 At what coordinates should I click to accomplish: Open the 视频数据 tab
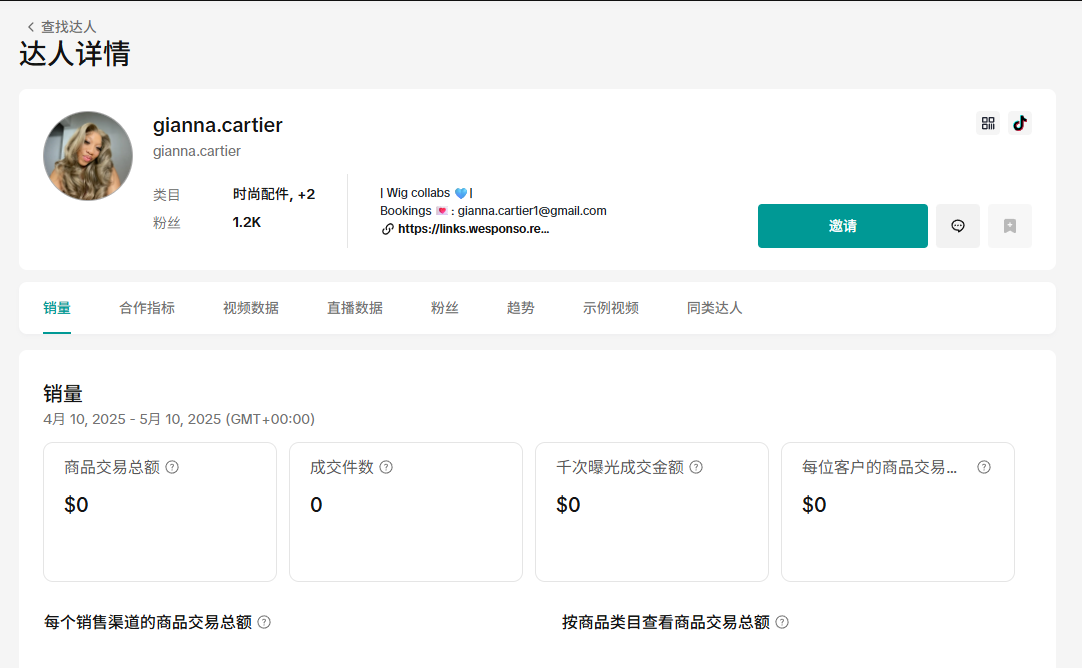click(249, 308)
